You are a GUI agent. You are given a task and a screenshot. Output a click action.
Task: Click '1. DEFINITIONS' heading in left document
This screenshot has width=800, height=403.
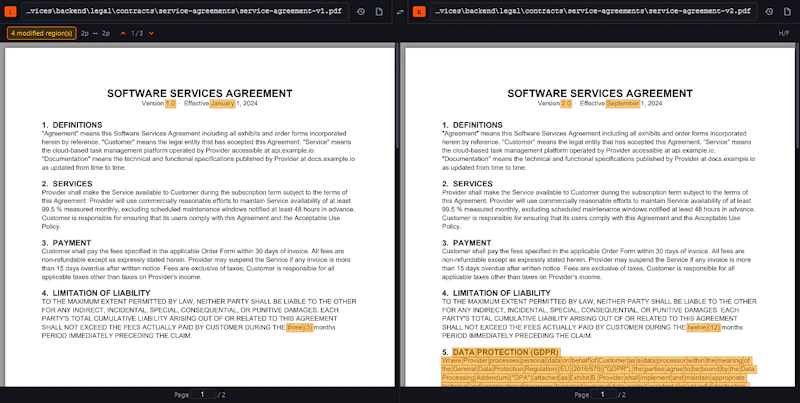(x=72, y=125)
